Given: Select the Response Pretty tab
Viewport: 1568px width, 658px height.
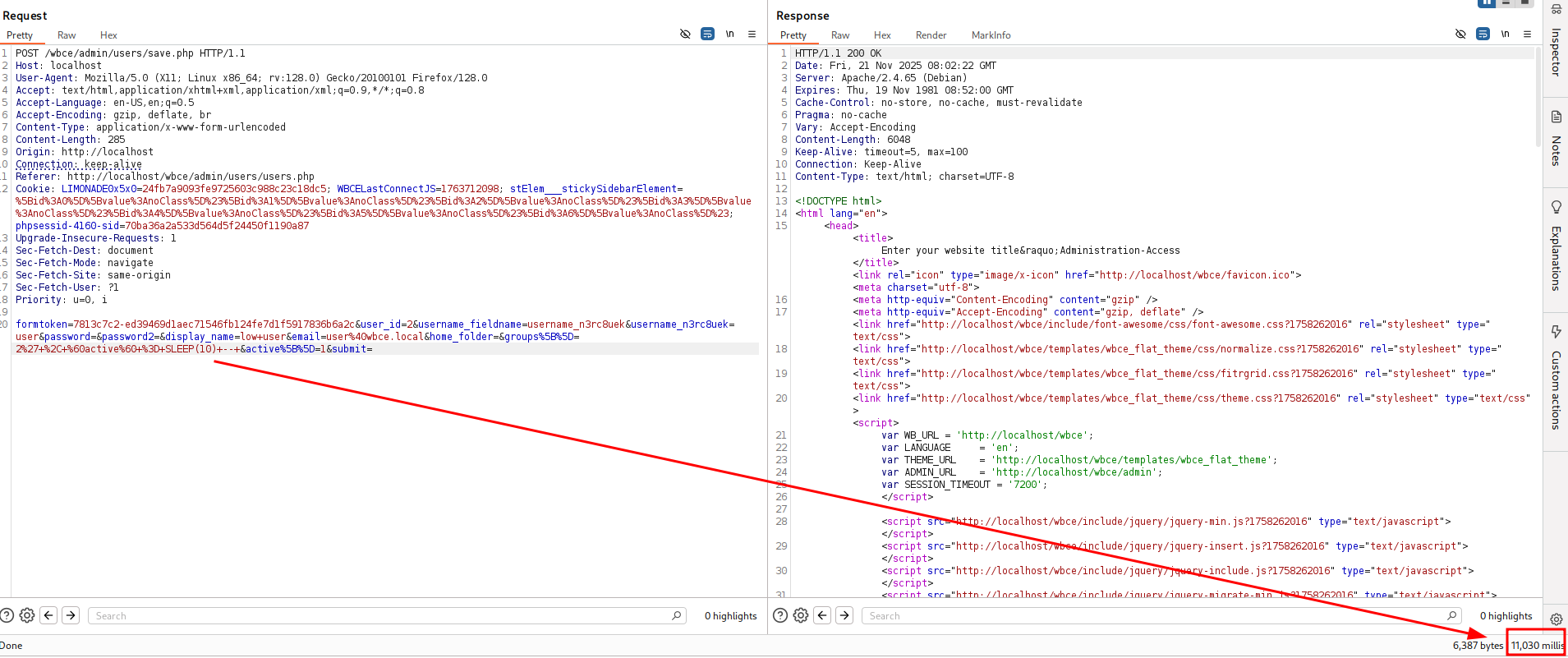Looking at the screenshot, I should pyautogui.click(x=793, y=35).
